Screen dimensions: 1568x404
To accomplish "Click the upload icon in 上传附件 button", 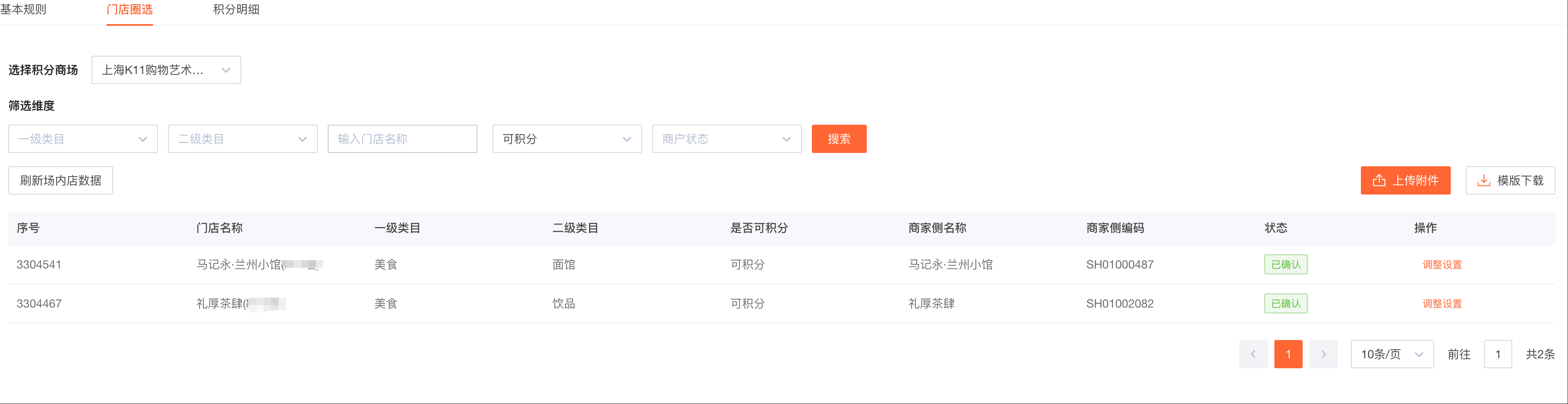I will (x=1379, y=181).
